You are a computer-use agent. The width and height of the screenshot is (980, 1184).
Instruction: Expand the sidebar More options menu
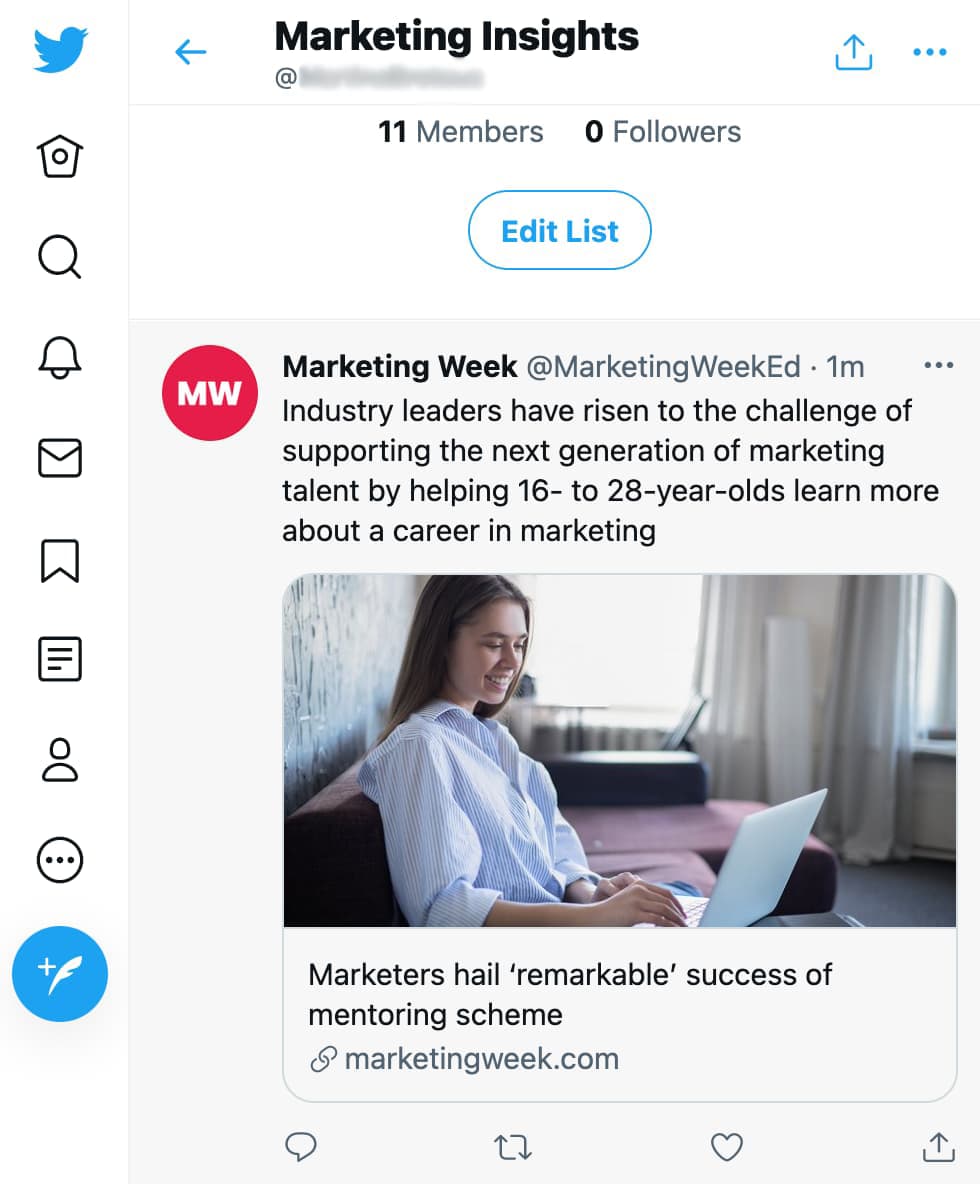click(x=60, y=859)
